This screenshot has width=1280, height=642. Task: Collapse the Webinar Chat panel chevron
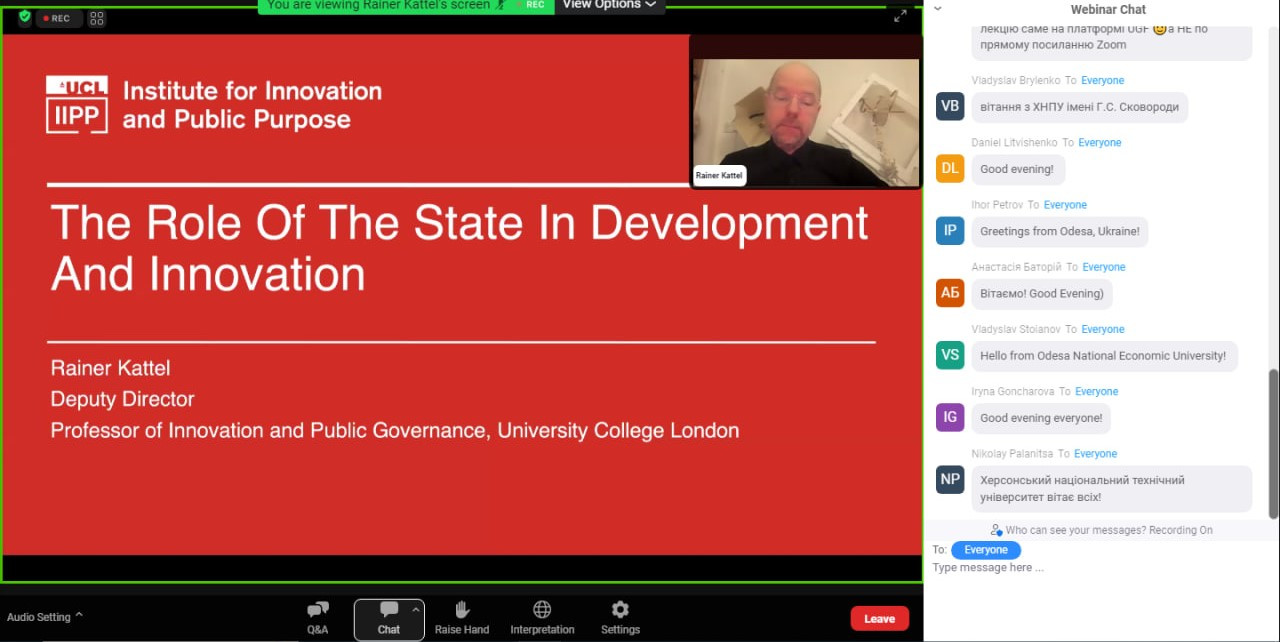[938, 9]
